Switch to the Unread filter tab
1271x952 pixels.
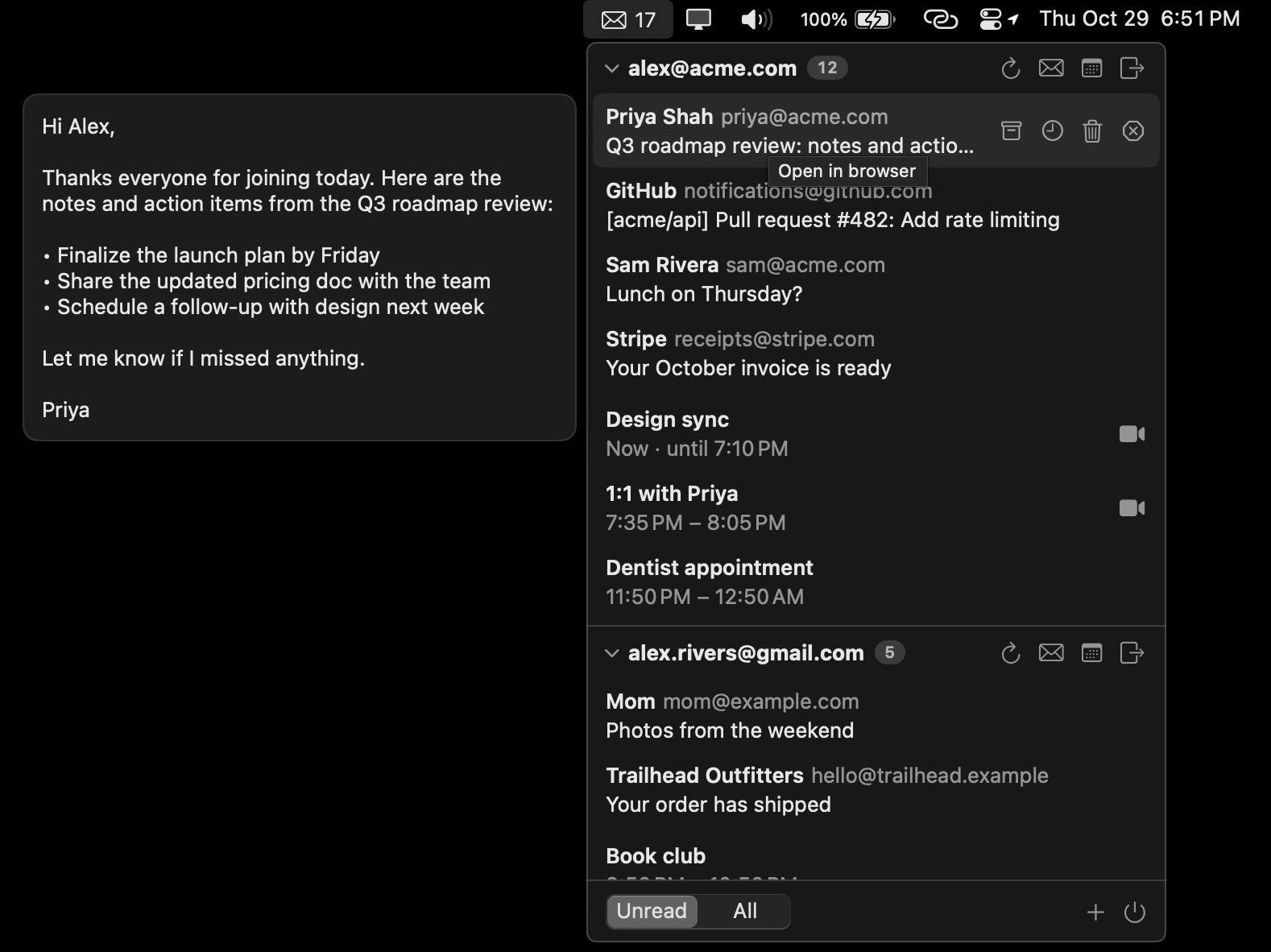(x=652, y=911)
